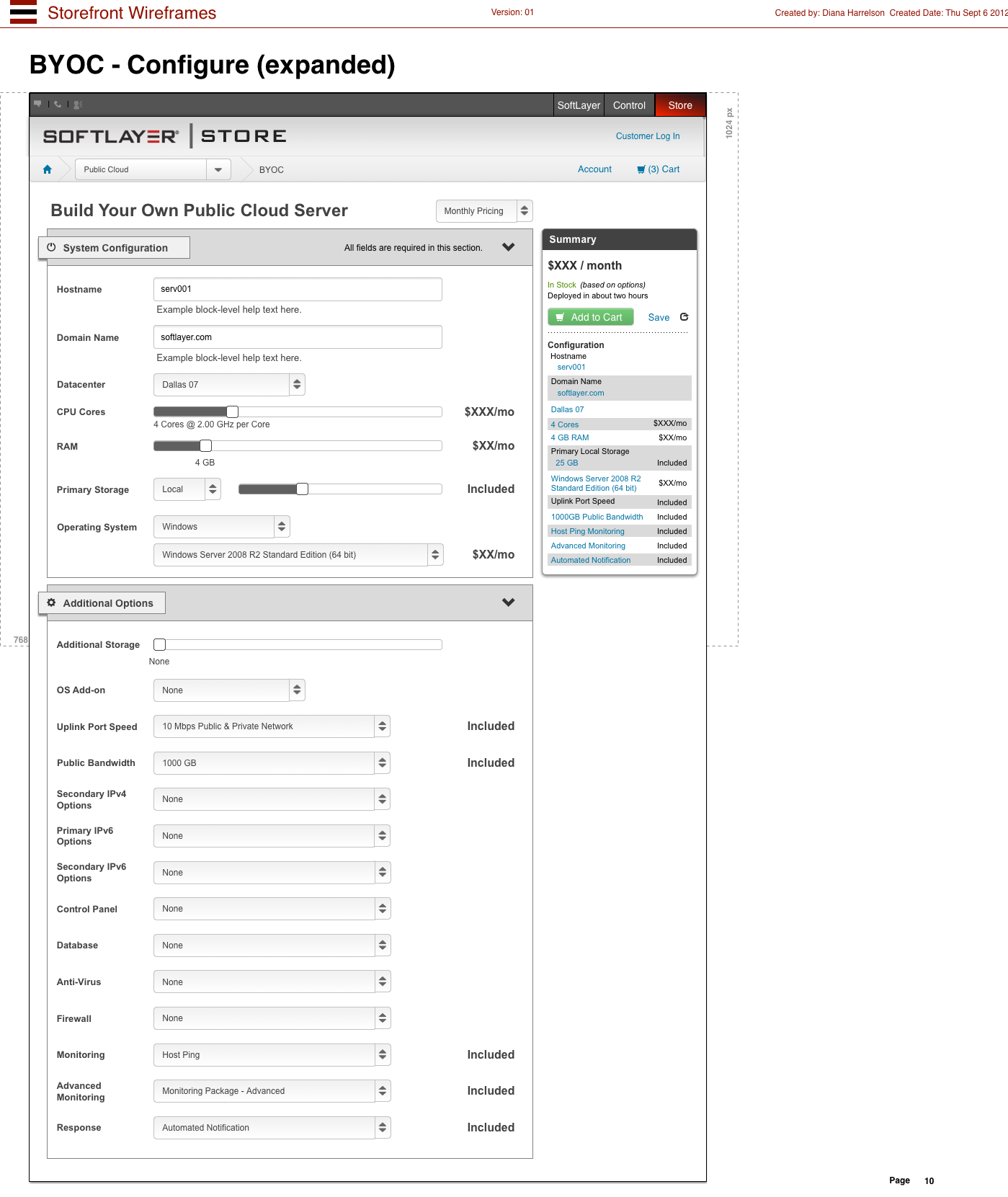Click the phone icon in top bar
The image size is (1008, 1197).
(x=58, y=104)
